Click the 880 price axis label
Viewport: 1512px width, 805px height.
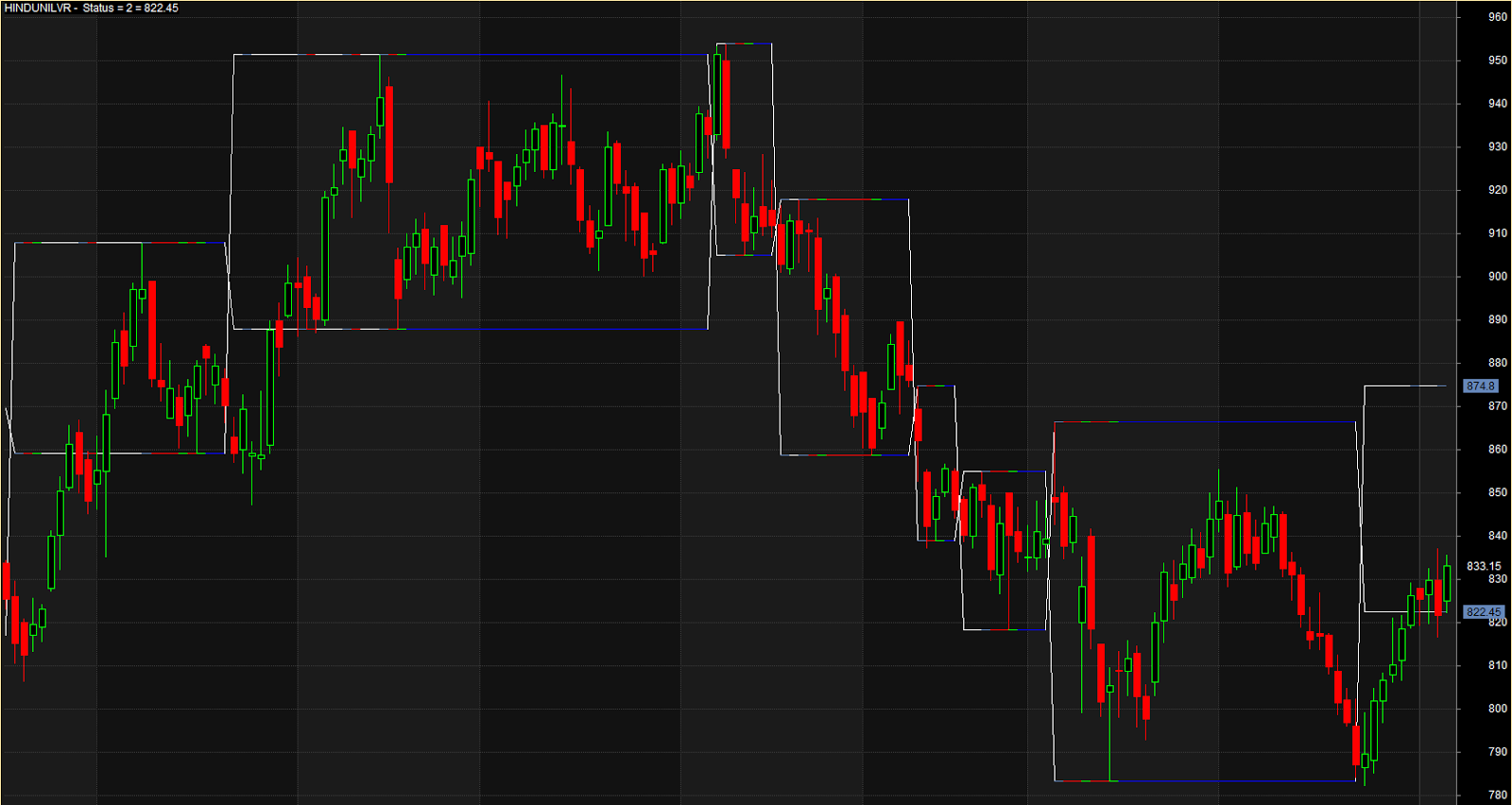pos(1498,363)
